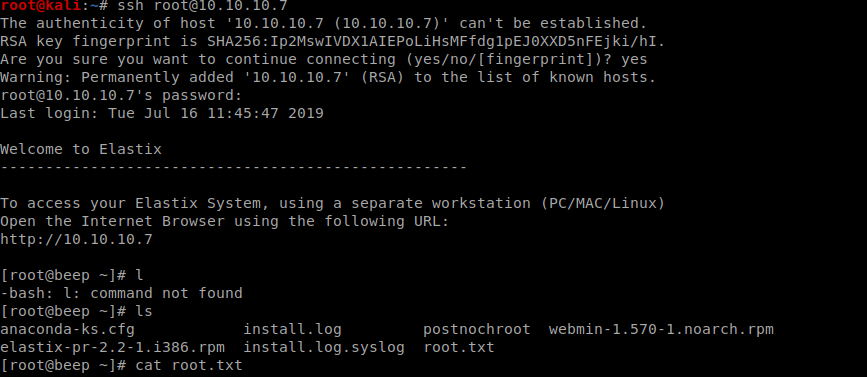Select install.log filename
This screenshot has height=377, width=867.
(x=293, y=330)
